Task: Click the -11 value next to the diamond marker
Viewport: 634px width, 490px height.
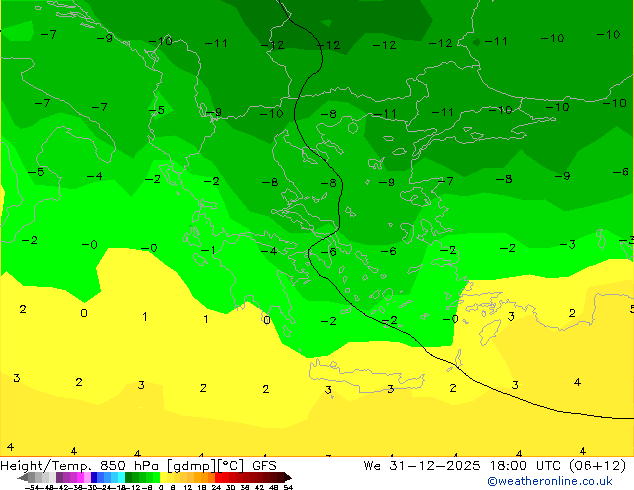Action: pos(496,41)
